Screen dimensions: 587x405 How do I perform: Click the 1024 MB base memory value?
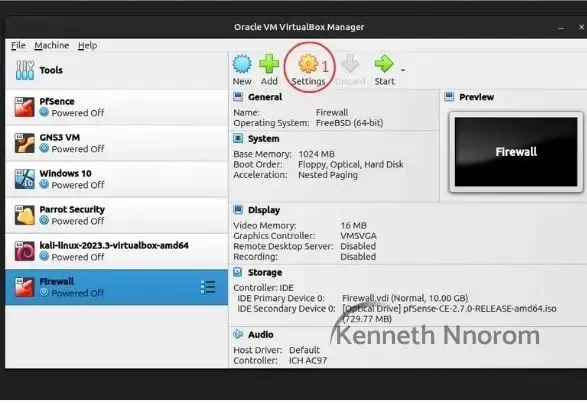pyautogui.click(x=316, y=154)
